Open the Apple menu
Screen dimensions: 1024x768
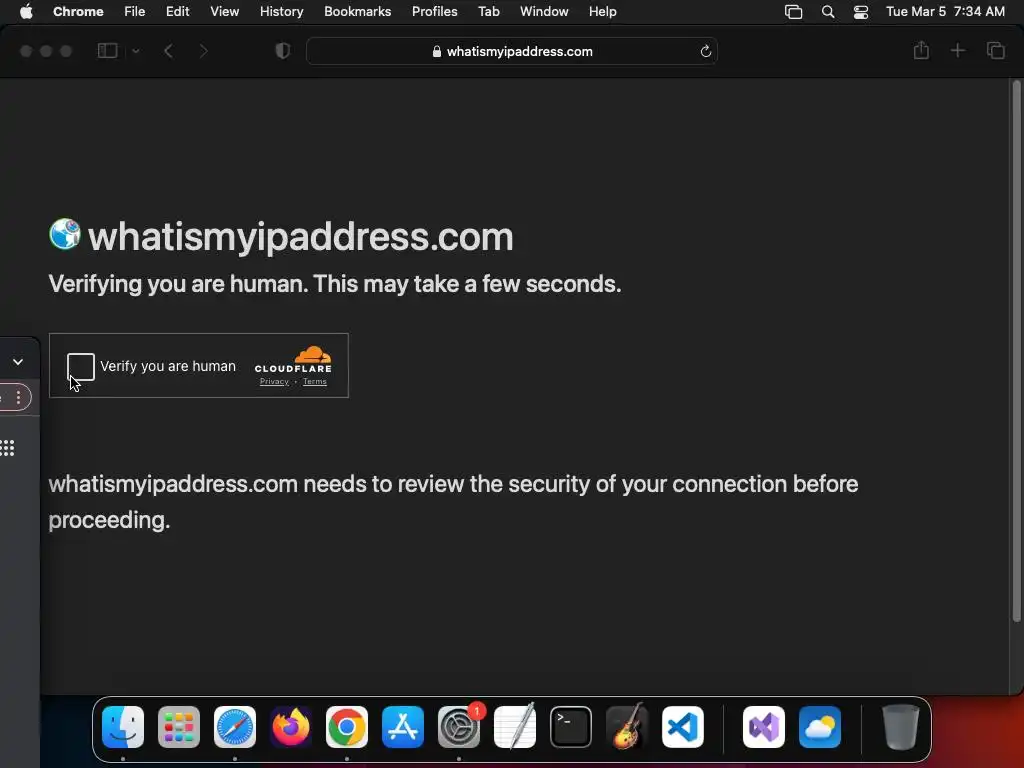click(26, 12)
